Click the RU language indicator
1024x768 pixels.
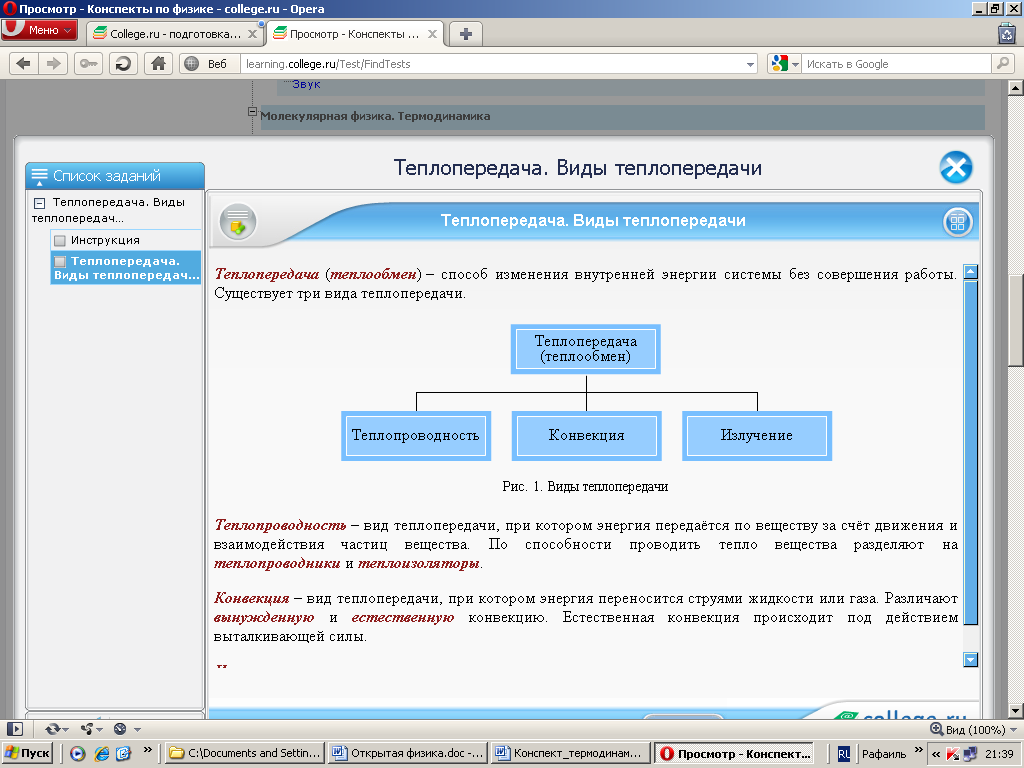pos(843,754)
